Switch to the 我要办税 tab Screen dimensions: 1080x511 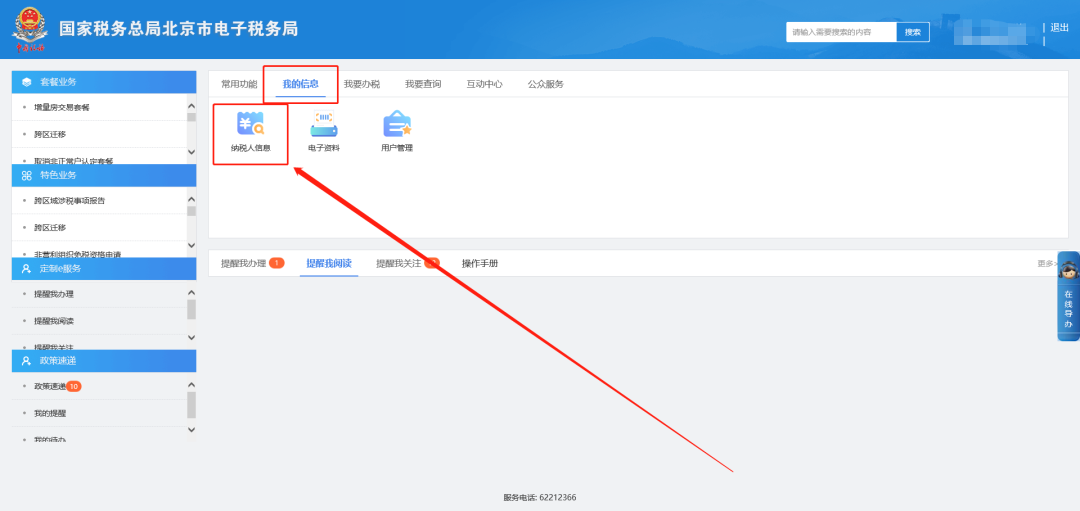click(x=362, y=84)
